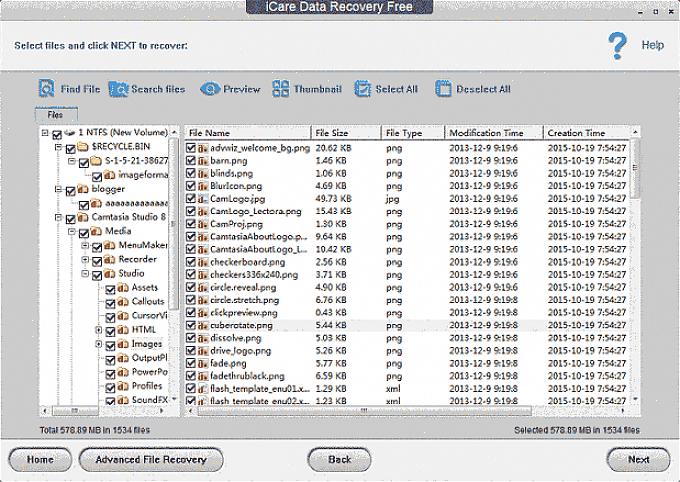The height and width of the screenshot is (482, 680).
Task: Open Advanced File Recovery
Action: pos(151,459)
